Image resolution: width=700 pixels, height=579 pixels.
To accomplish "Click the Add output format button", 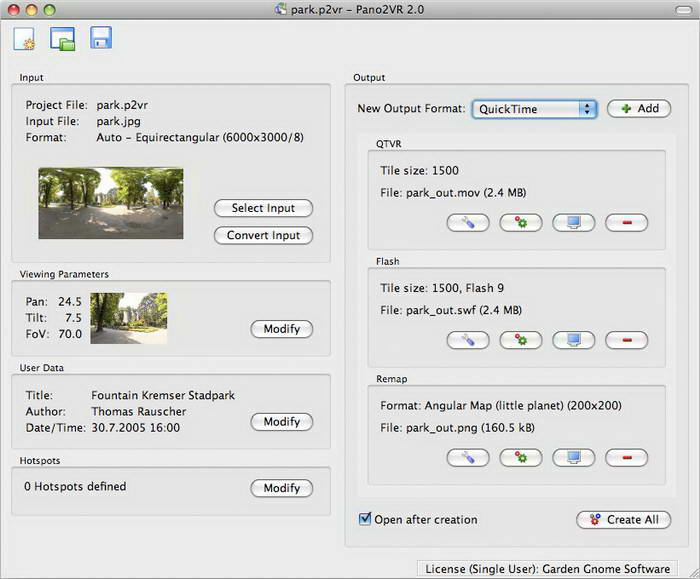I will [x=638, y=109].
